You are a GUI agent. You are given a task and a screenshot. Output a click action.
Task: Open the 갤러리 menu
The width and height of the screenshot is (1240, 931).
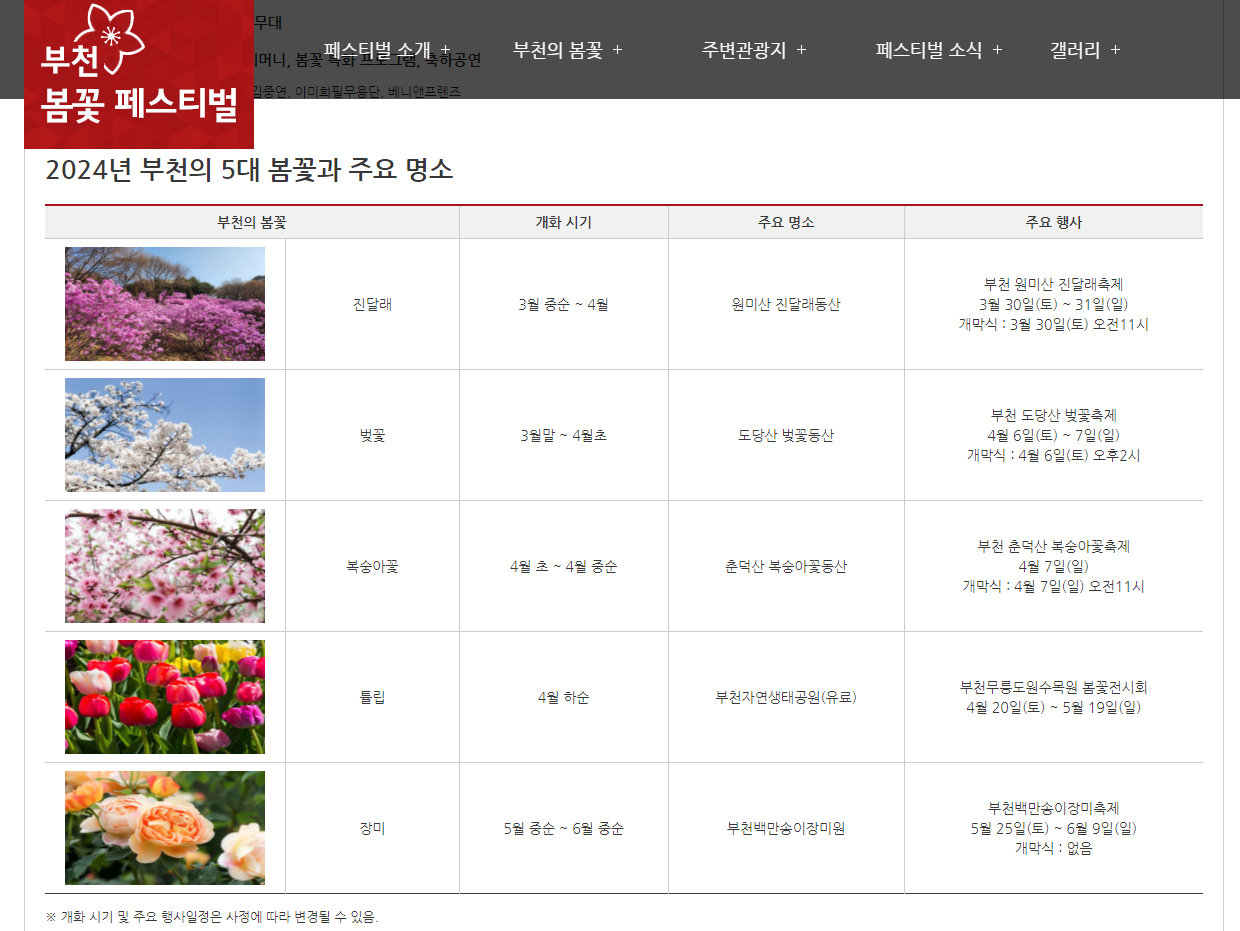[1075, 48]
